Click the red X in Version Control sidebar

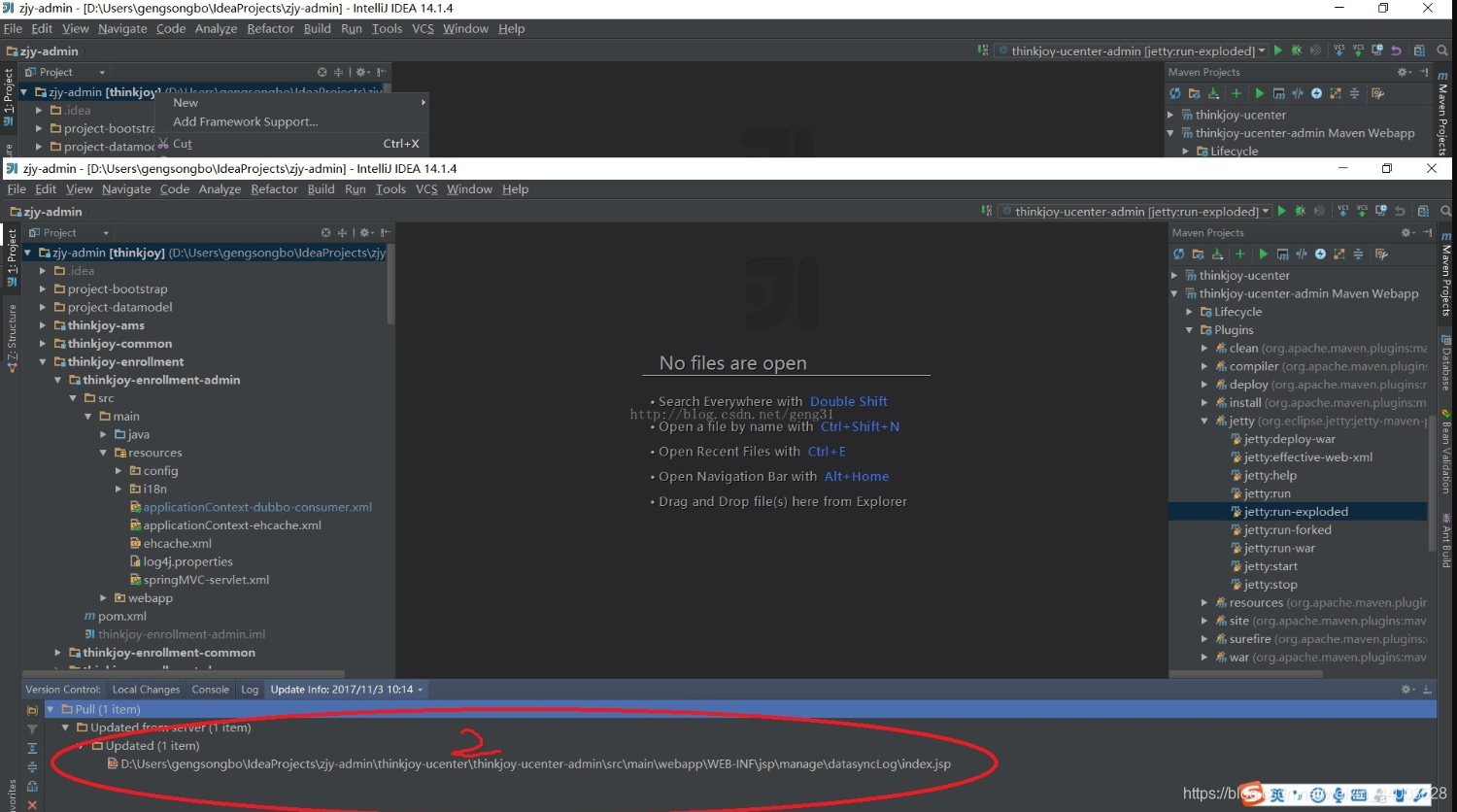coord(32,804)
